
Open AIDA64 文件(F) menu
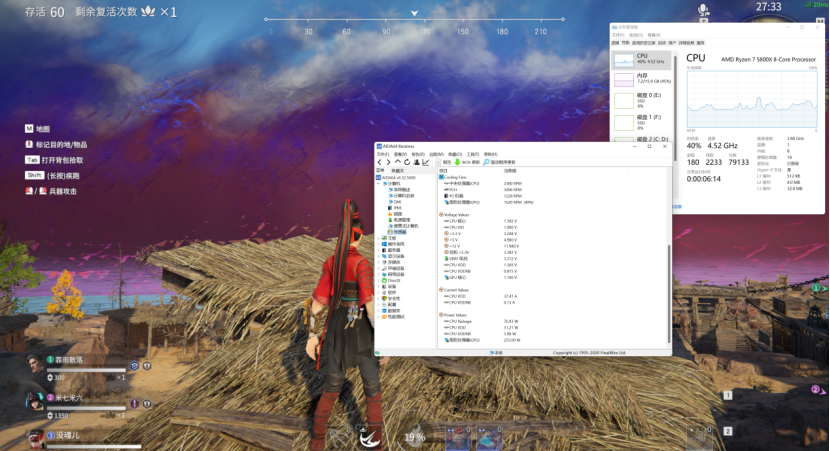click(383, 154)
